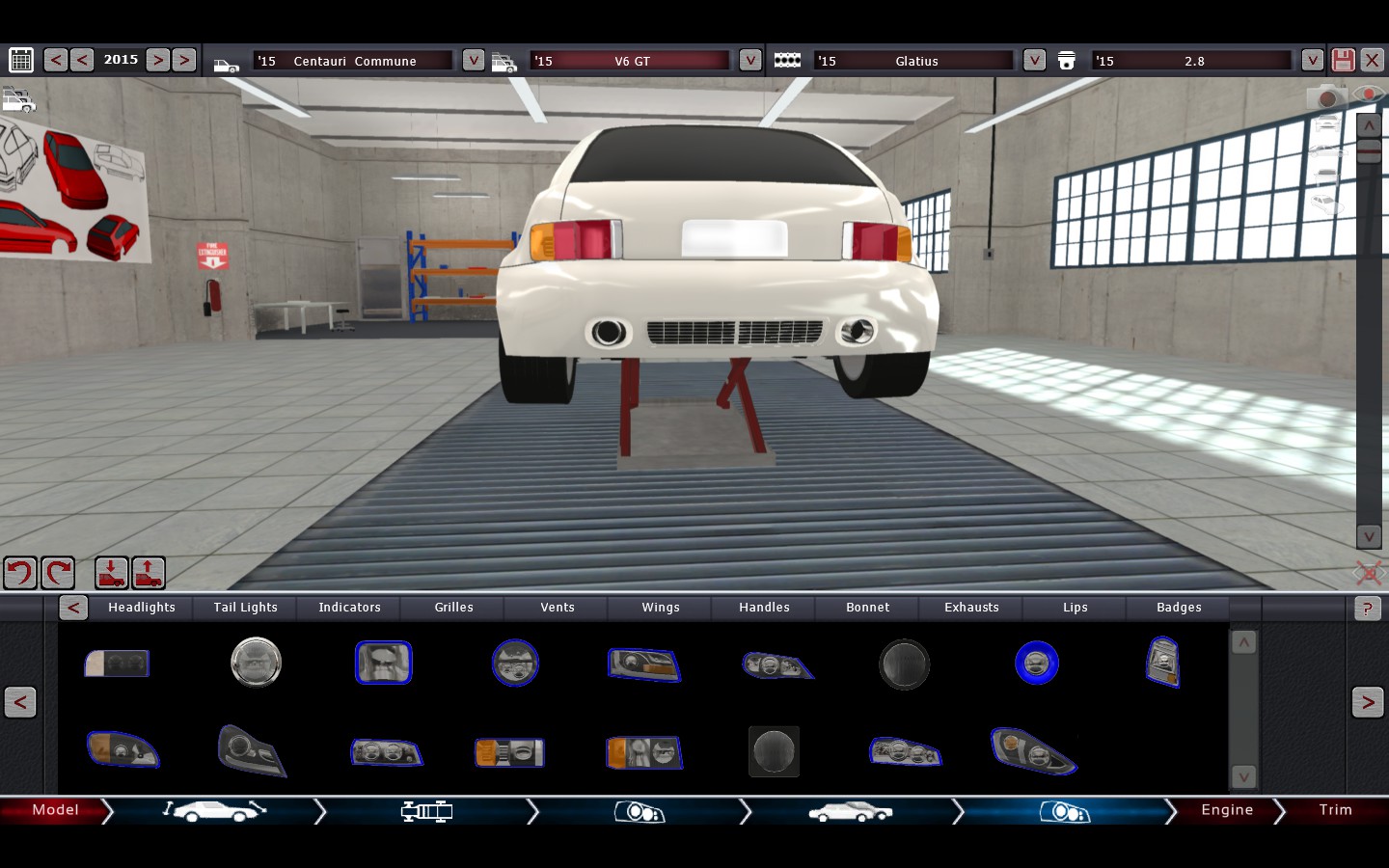Click the V6 GT trim name field
This screenshot has height=868, width=1389.
(x=631, y=61)
